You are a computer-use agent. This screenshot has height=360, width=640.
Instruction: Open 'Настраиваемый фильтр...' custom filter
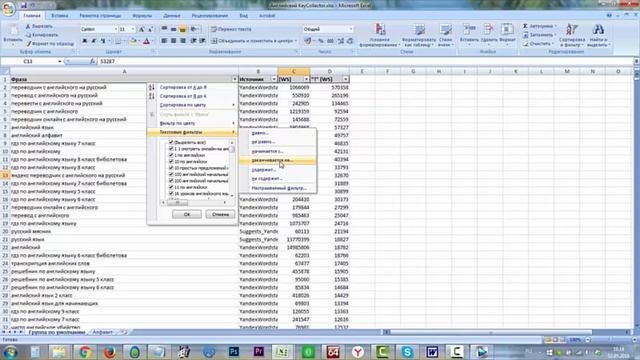[277, 188]
